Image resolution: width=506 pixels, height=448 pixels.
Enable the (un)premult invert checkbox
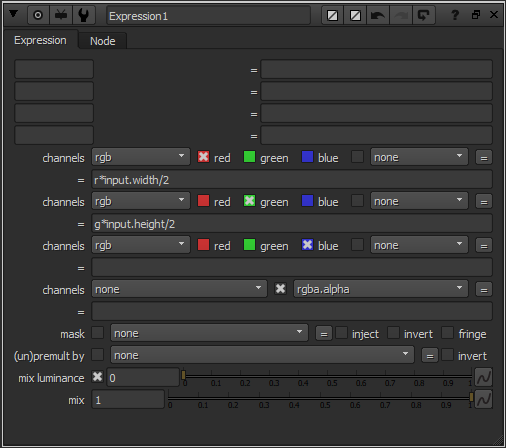[x=447, y=355]
